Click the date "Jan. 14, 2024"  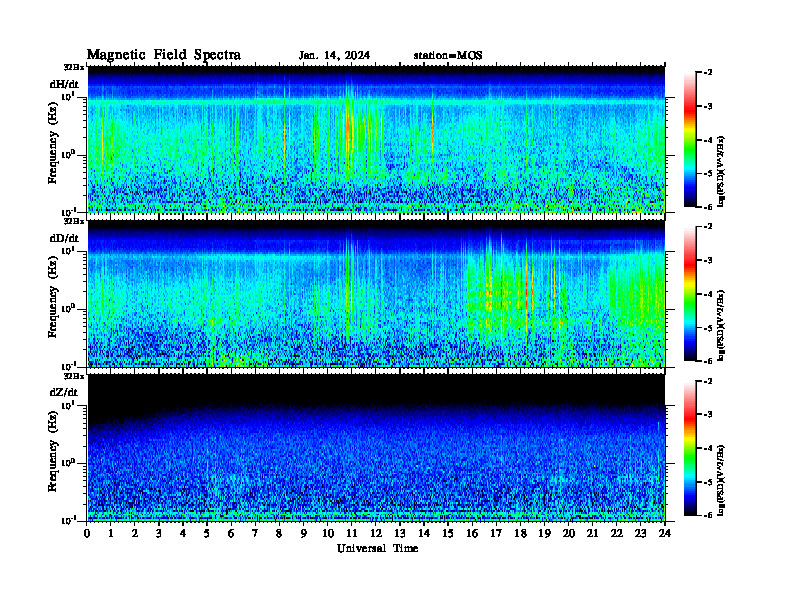click(x=334, y=56)
